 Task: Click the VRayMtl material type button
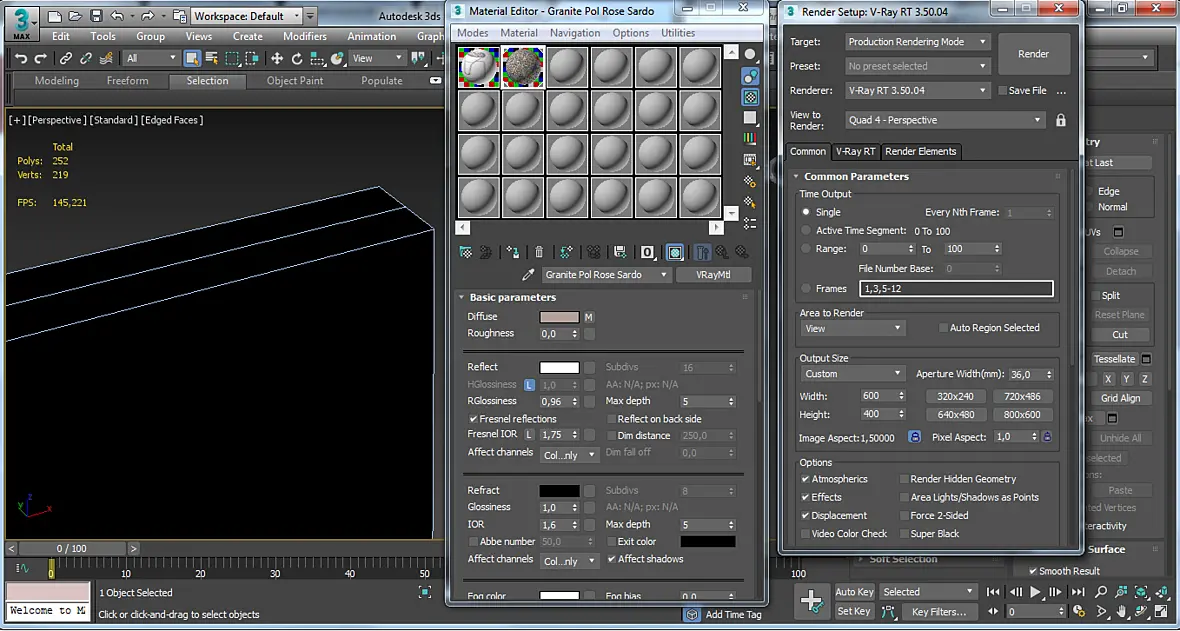[x=713, y=275]
